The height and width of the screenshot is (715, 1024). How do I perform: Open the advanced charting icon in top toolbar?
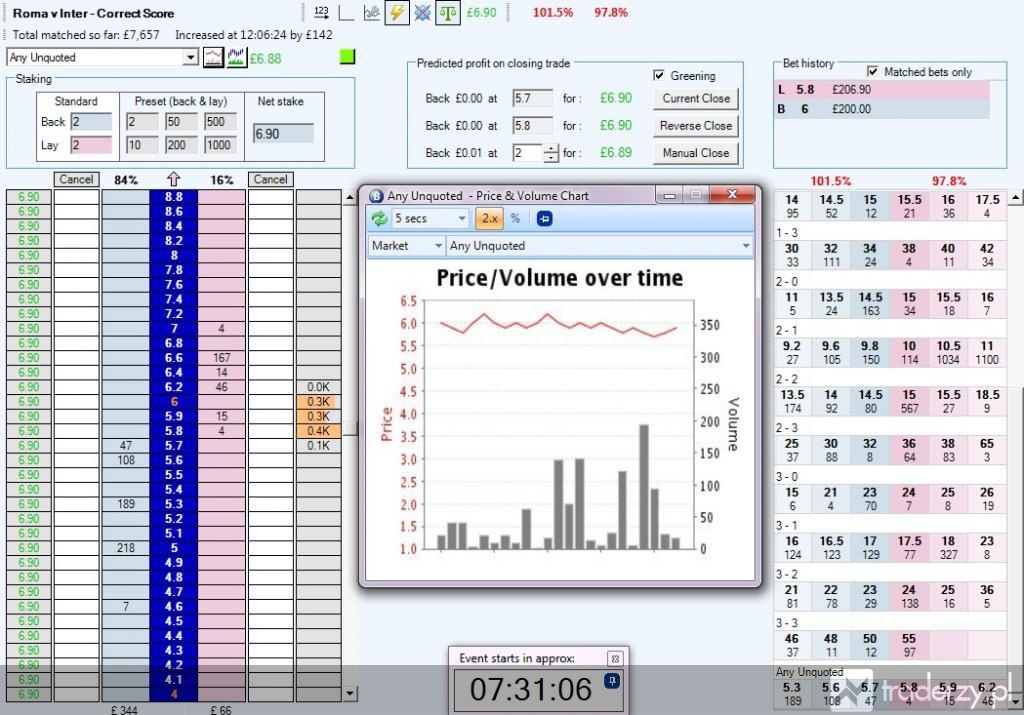[372, 12]
